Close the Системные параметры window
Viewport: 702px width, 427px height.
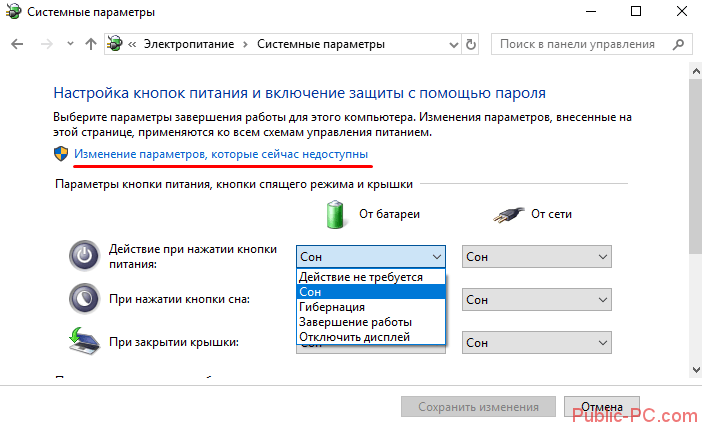pos(681,11)
